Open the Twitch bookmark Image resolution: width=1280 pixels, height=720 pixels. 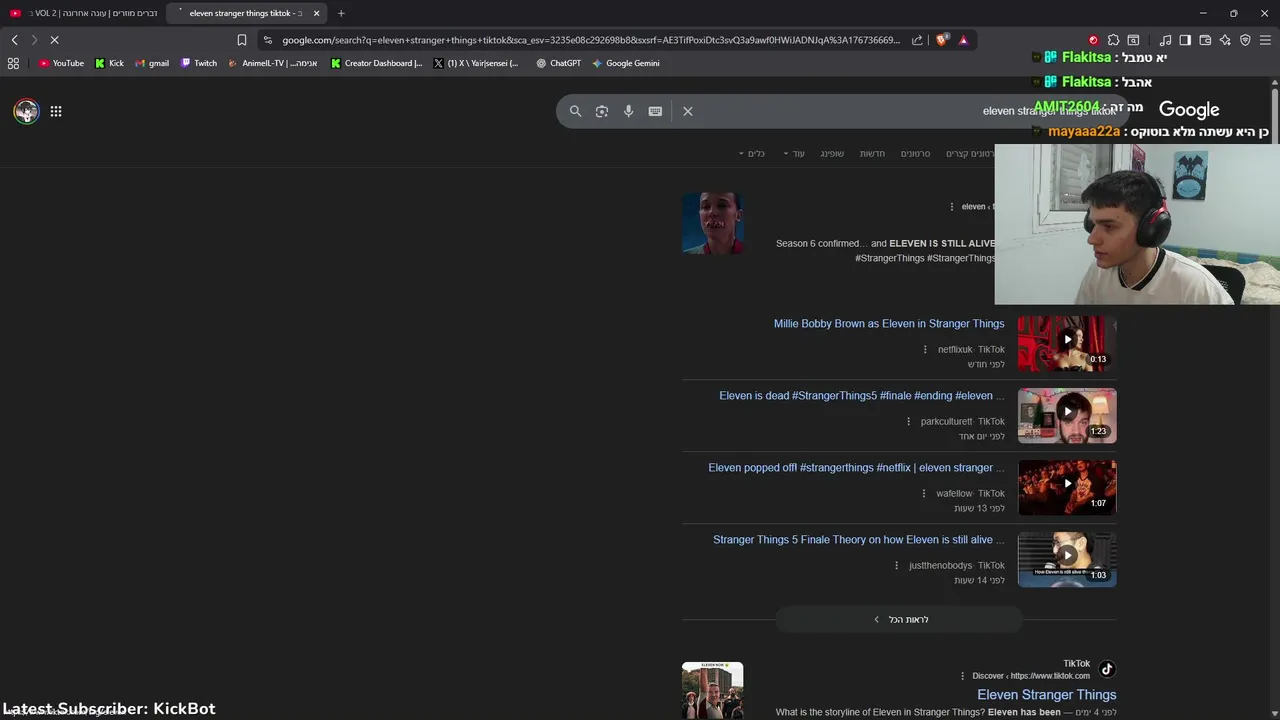(x=199, y=63)
